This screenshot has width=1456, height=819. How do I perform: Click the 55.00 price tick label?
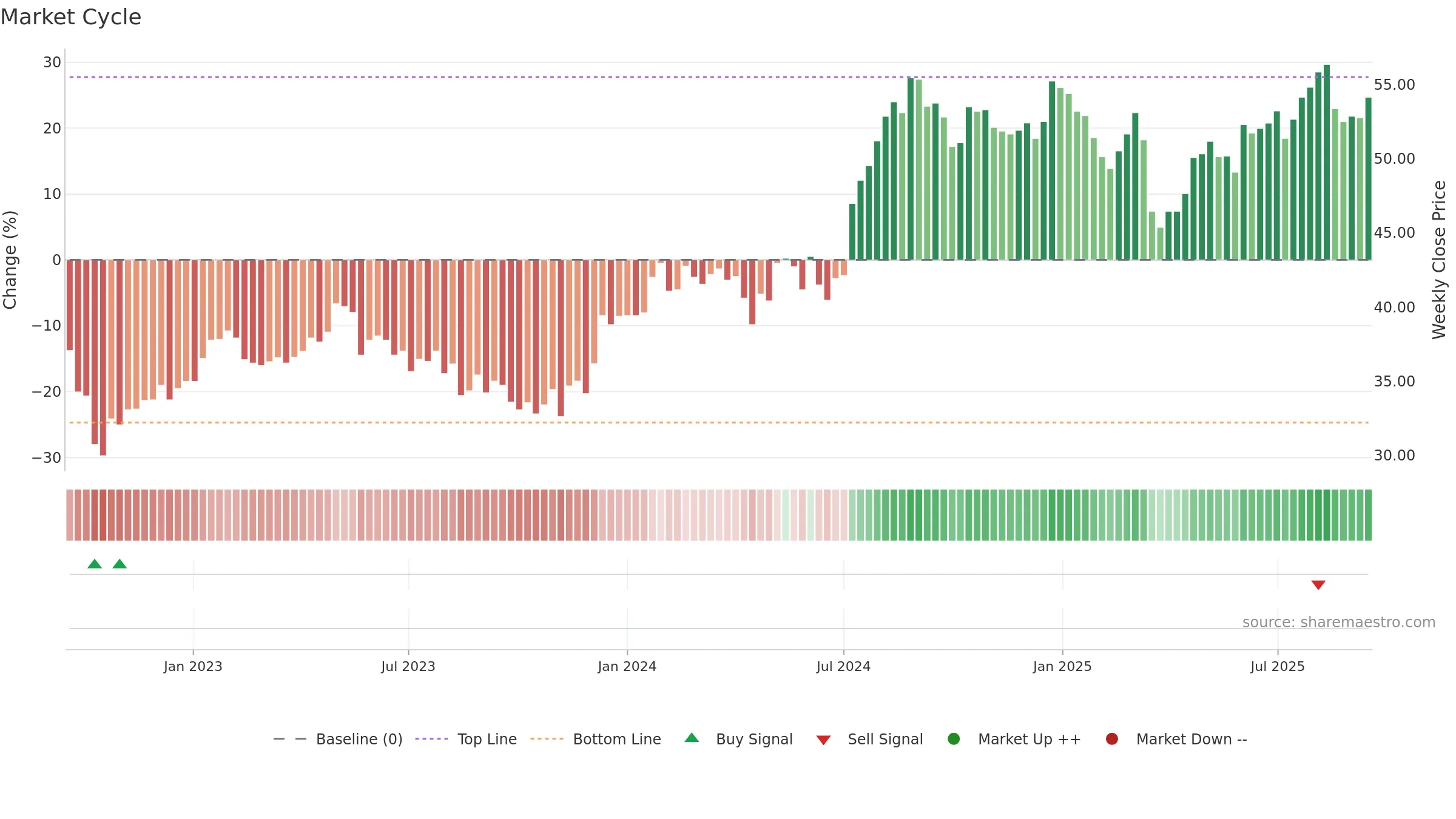click(x=1394, y=84)
